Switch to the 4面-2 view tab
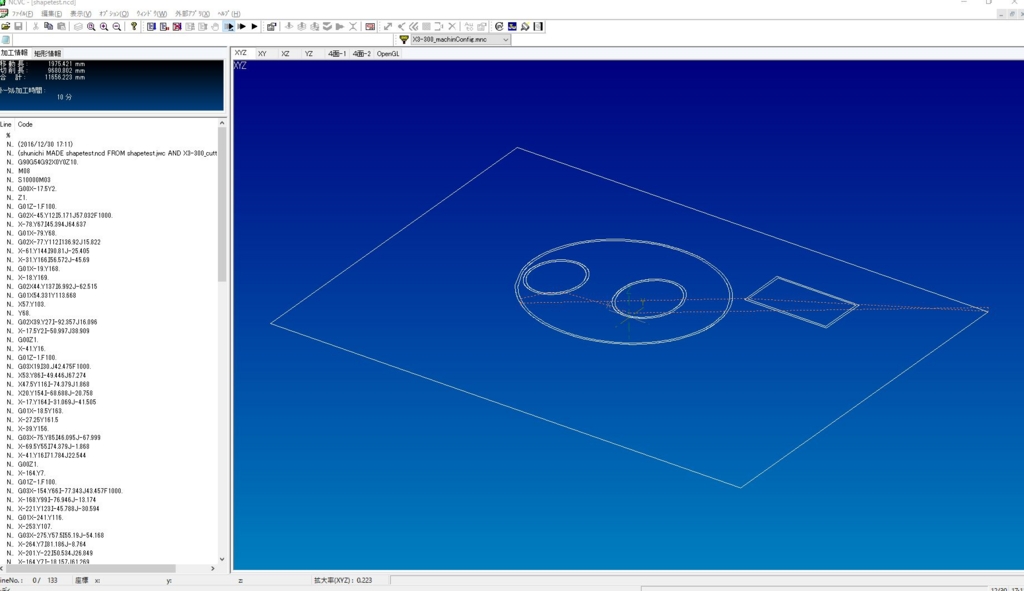The height and width of the screenshot is (591, 1024). (x=361, y=54)
